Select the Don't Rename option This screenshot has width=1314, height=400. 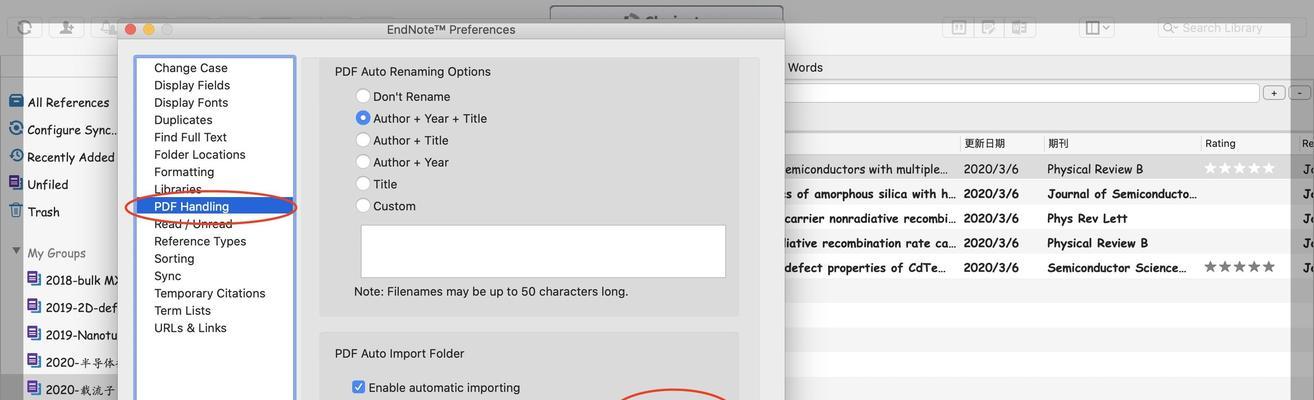click(x=363, y=96)
